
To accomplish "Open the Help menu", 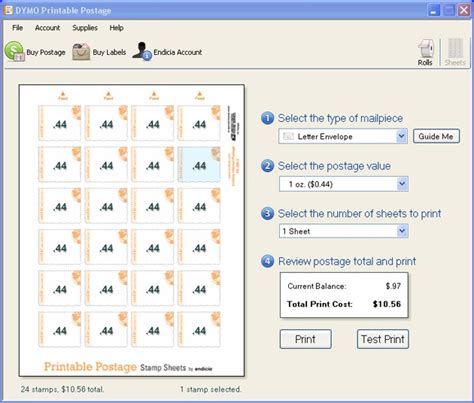I will (117, 28).
